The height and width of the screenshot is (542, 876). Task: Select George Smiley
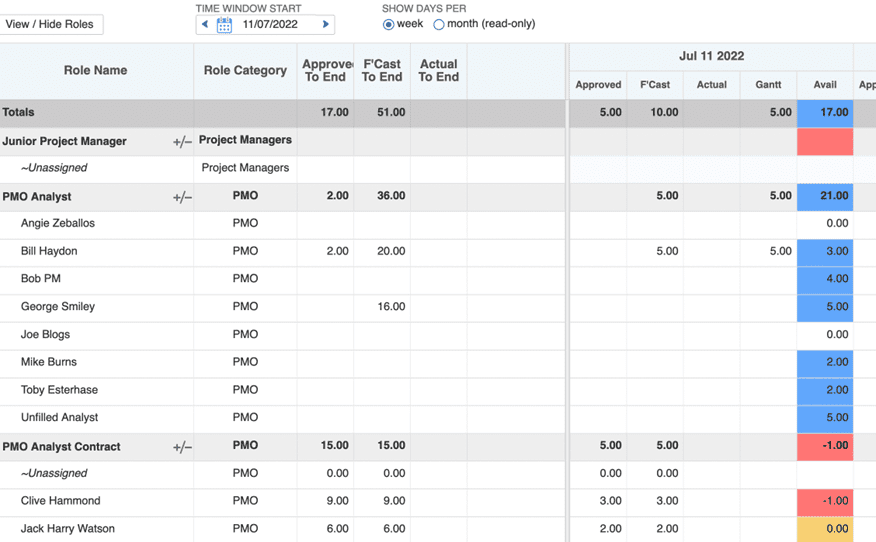point(58,306)
